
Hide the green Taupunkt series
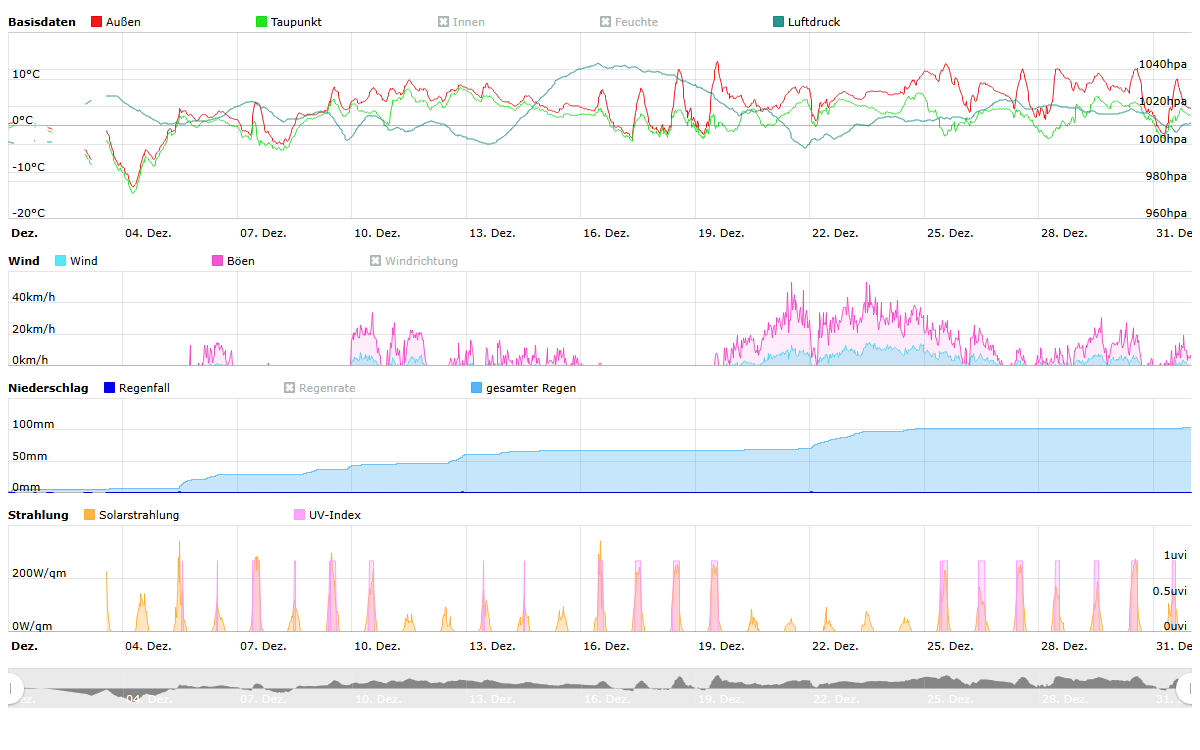pyautogui.click(x=295, y=22)
